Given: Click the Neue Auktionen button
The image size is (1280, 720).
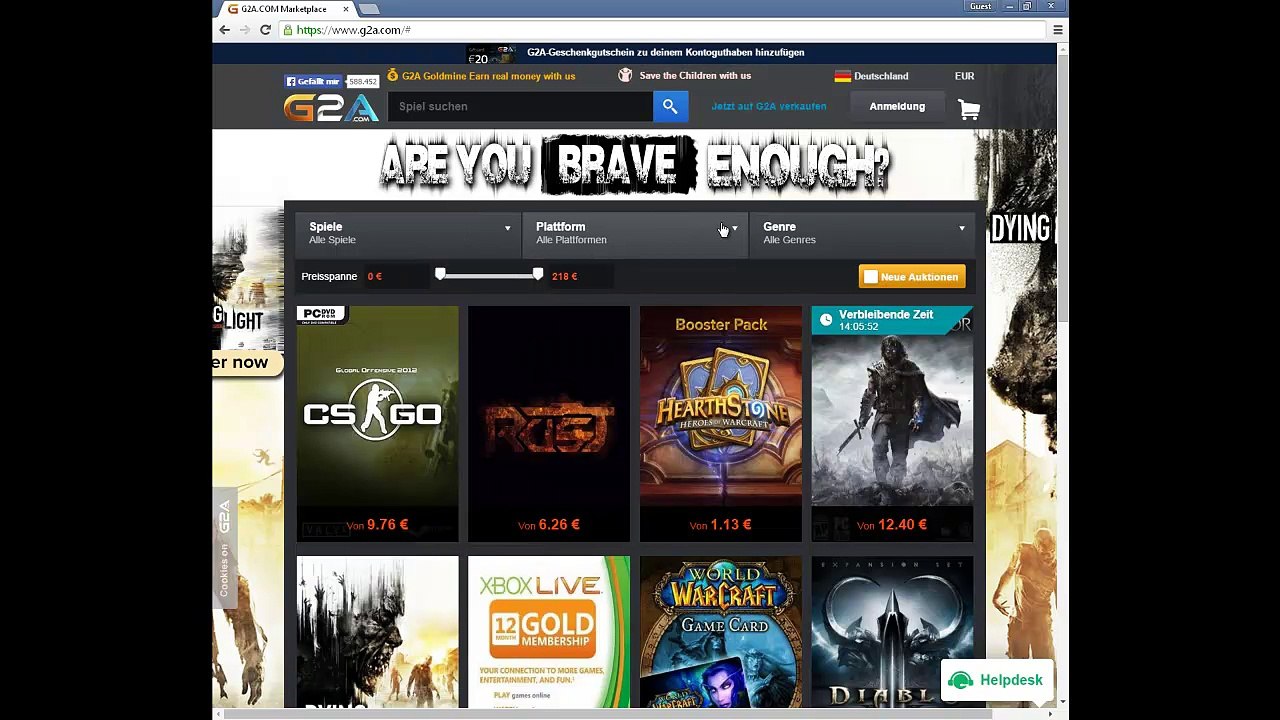Looking at the screenshot, I should tap(912, 277).
